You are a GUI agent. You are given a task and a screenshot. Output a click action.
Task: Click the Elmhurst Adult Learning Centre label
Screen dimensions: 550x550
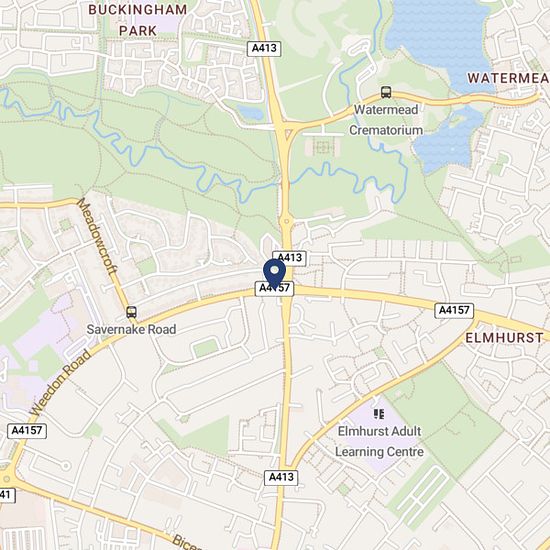coord(379,441)
